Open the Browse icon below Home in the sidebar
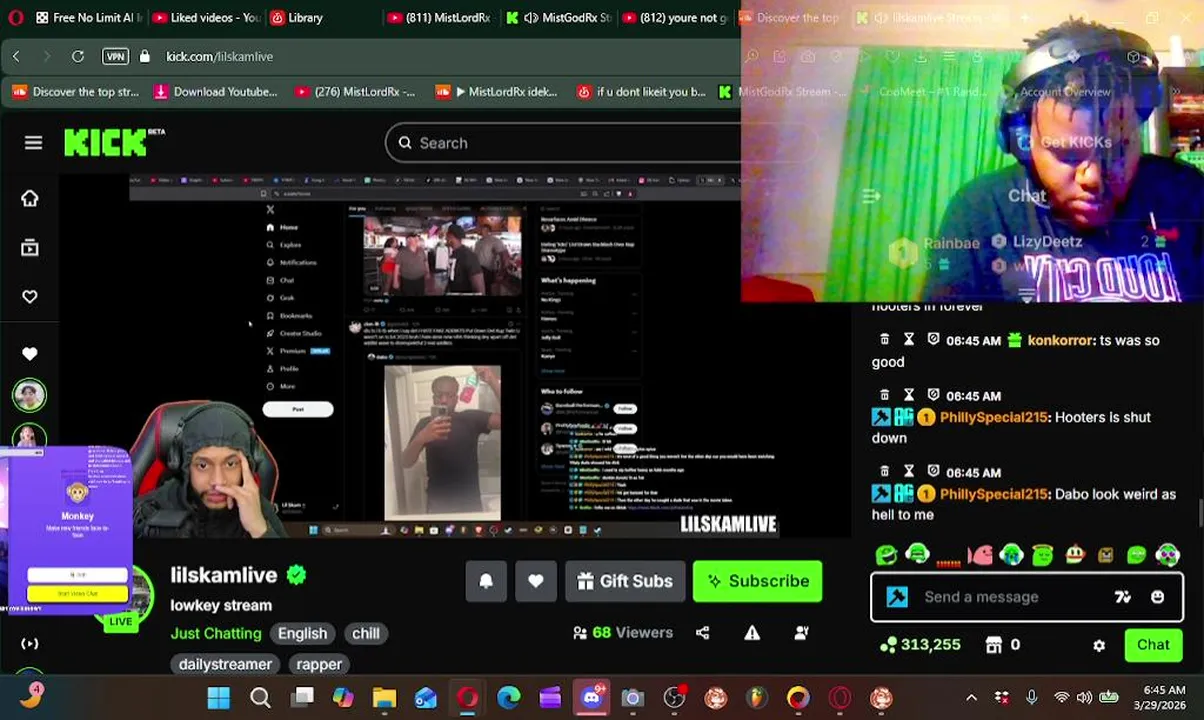Screen dimensions: 1204x720 coord(30,247)
